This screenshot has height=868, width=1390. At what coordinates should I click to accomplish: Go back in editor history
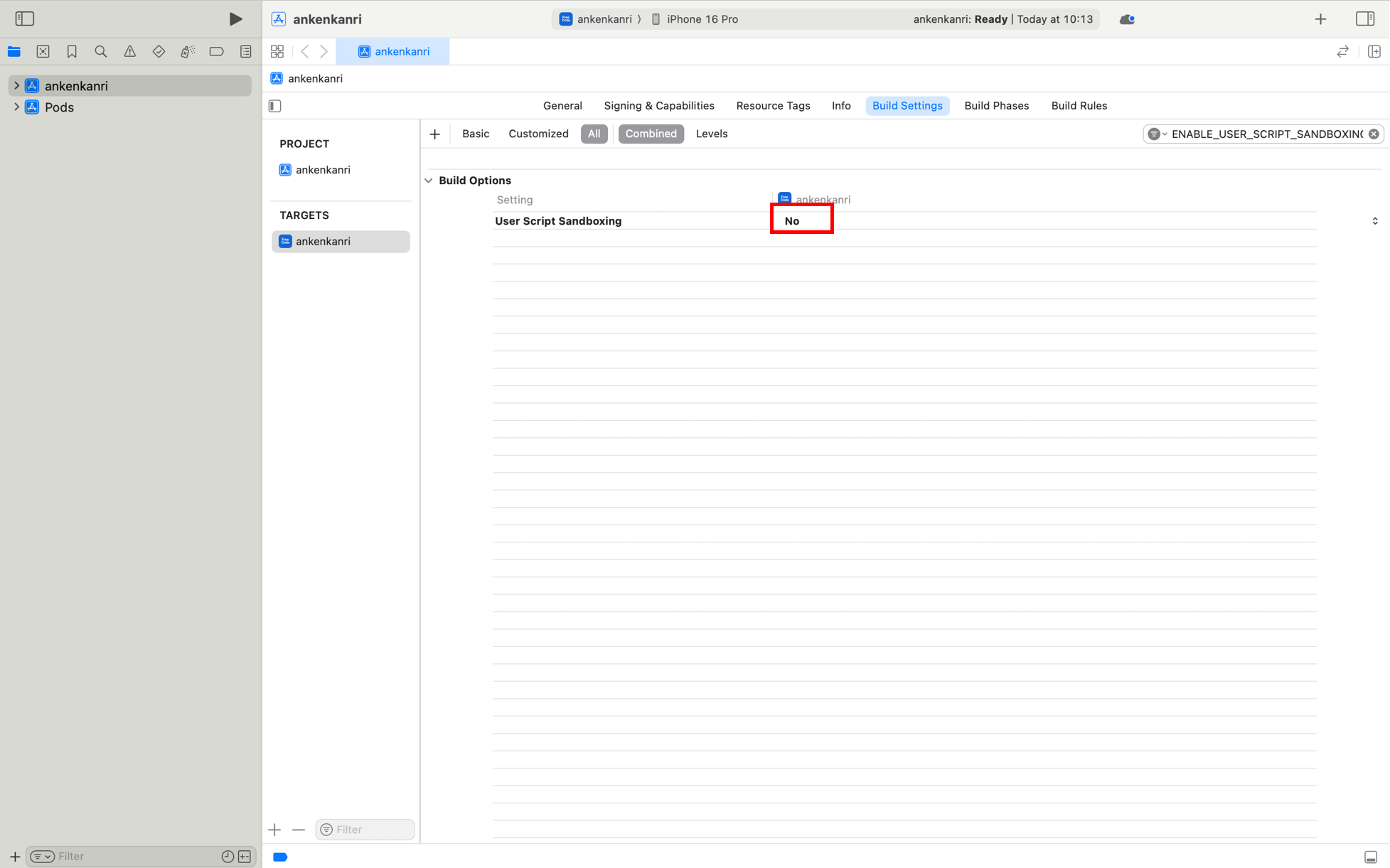pyautogui.click(x=305, y=51)
